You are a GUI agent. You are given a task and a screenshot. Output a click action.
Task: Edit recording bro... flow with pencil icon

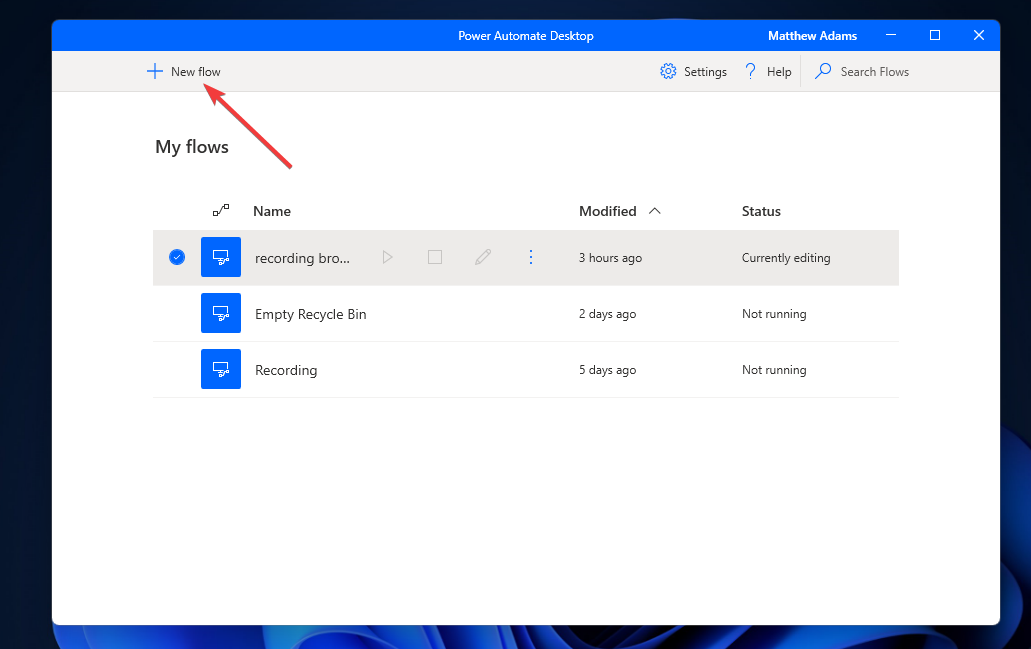coord(483,257)
